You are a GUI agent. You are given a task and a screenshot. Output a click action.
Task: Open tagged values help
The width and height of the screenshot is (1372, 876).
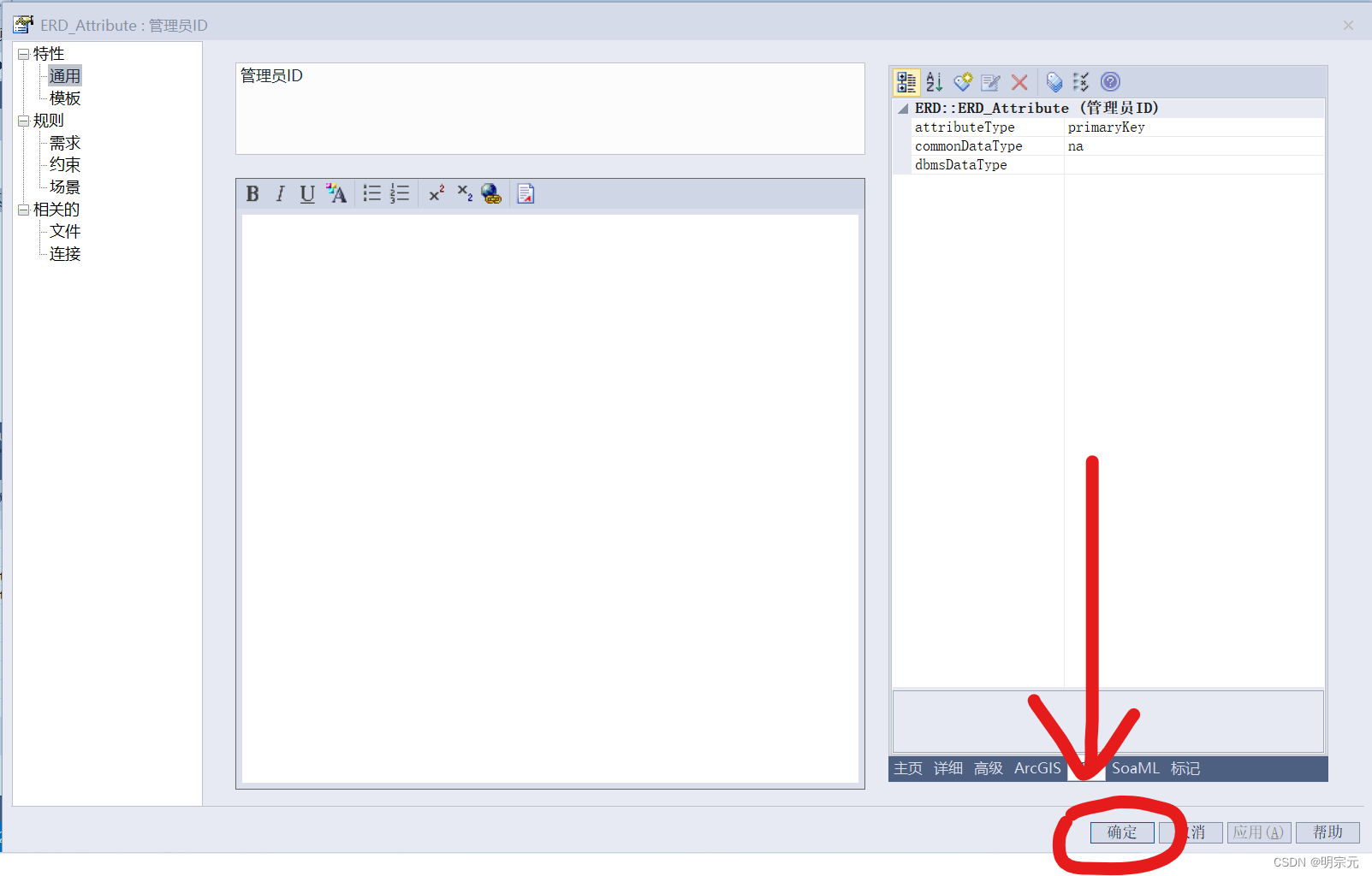(1110, 82)
